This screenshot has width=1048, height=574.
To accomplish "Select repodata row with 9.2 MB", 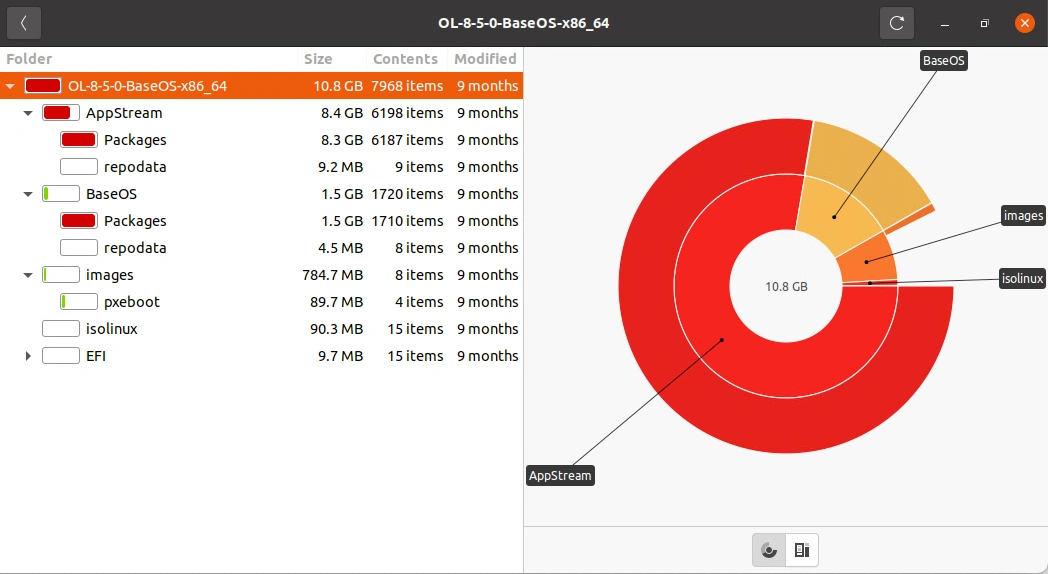I will (261, 167).
